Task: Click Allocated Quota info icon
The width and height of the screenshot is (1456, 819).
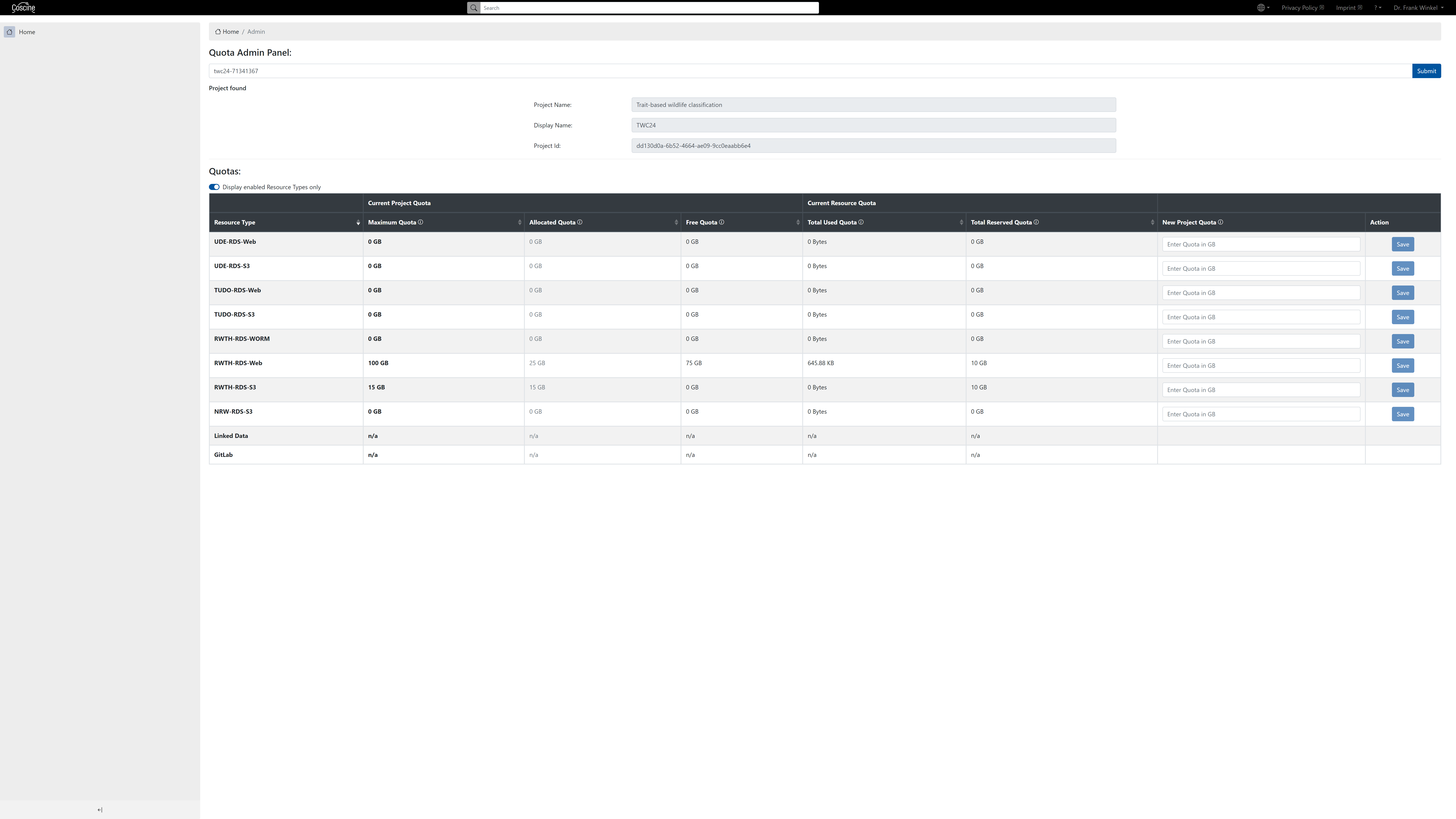Action: (x=580, y=222)
